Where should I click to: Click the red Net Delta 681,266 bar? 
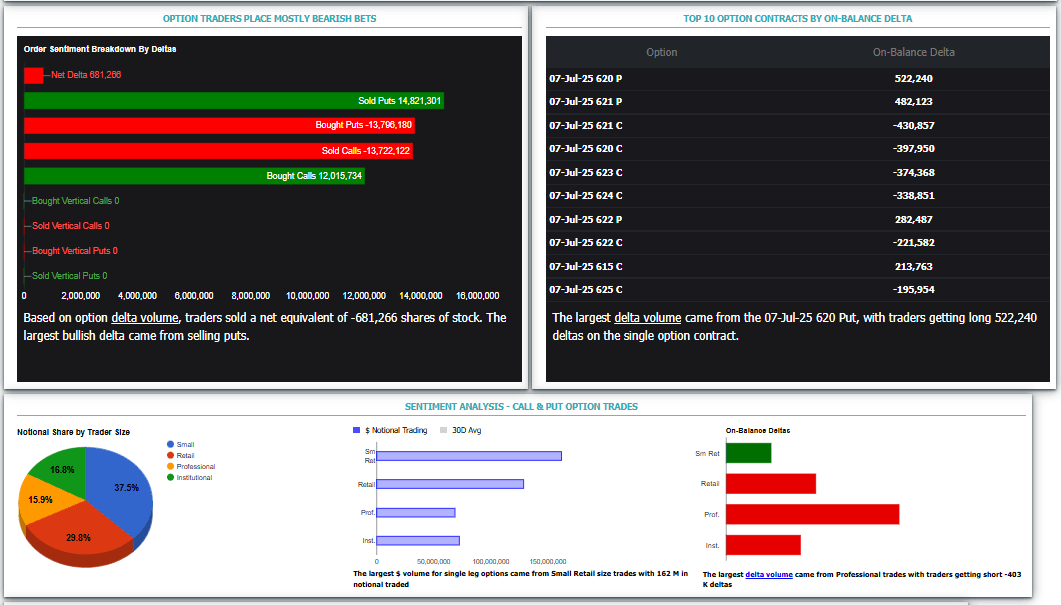[x=33, y=75]
